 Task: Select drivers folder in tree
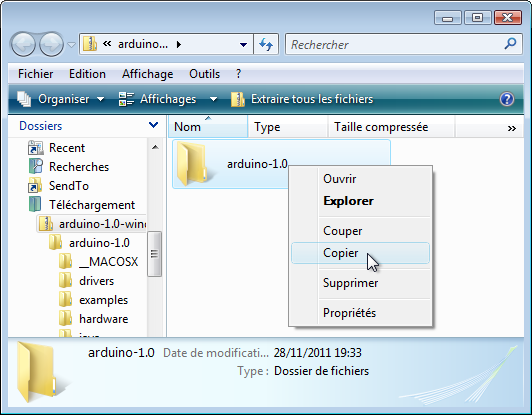96,281
